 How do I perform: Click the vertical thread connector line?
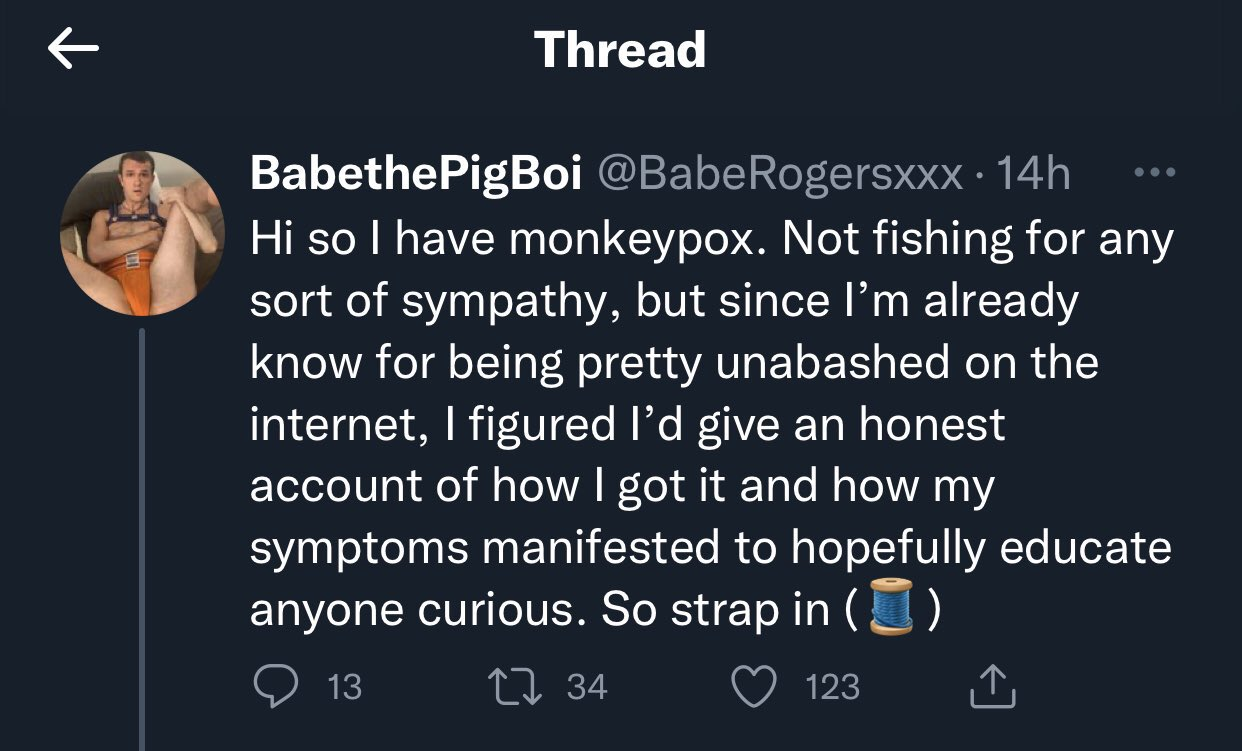pyautogui.click(x=142, y=539)
